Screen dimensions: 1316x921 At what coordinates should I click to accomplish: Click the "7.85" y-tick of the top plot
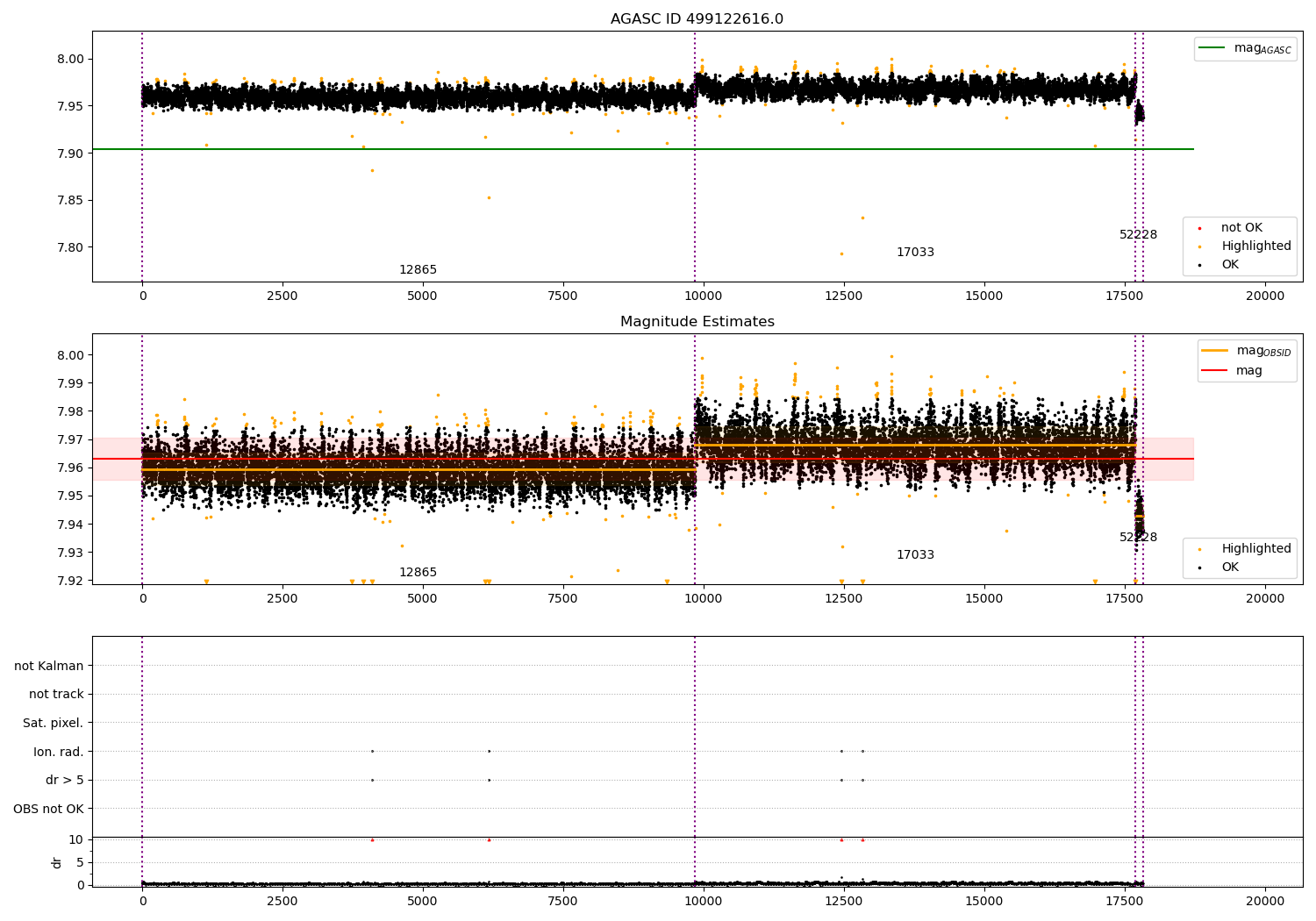pos(70,200)
